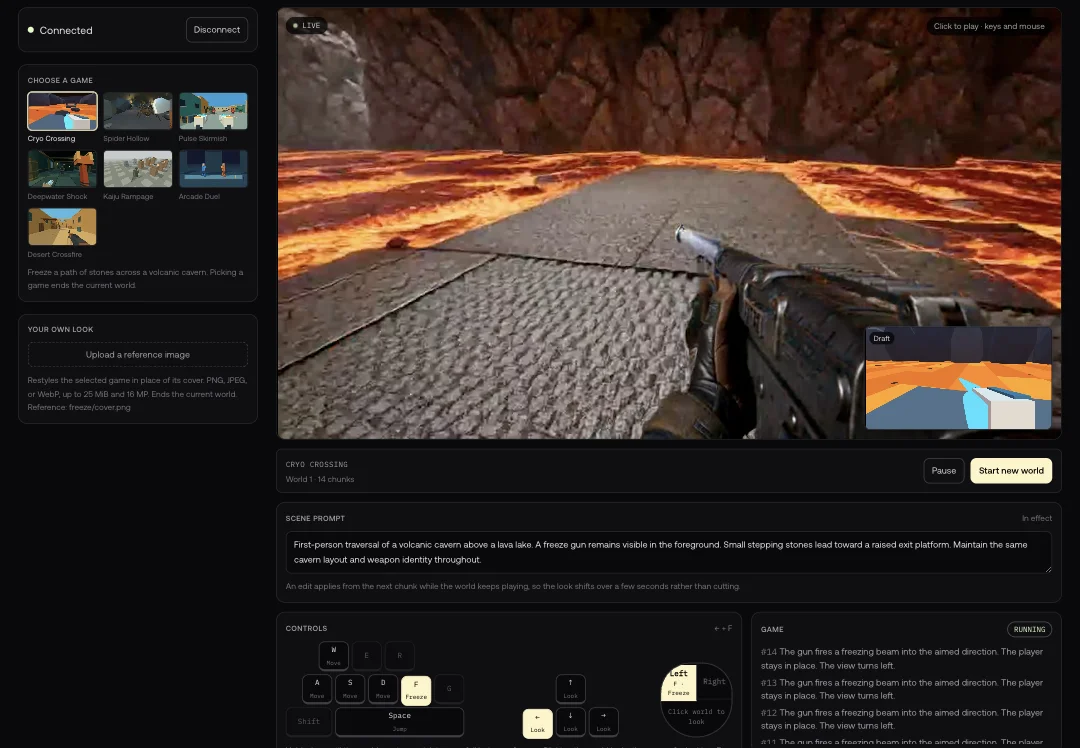Screen dimensions: 1080x748
Task: Load the Desert Crossfire game thumbnail
Action: point(62,227)
